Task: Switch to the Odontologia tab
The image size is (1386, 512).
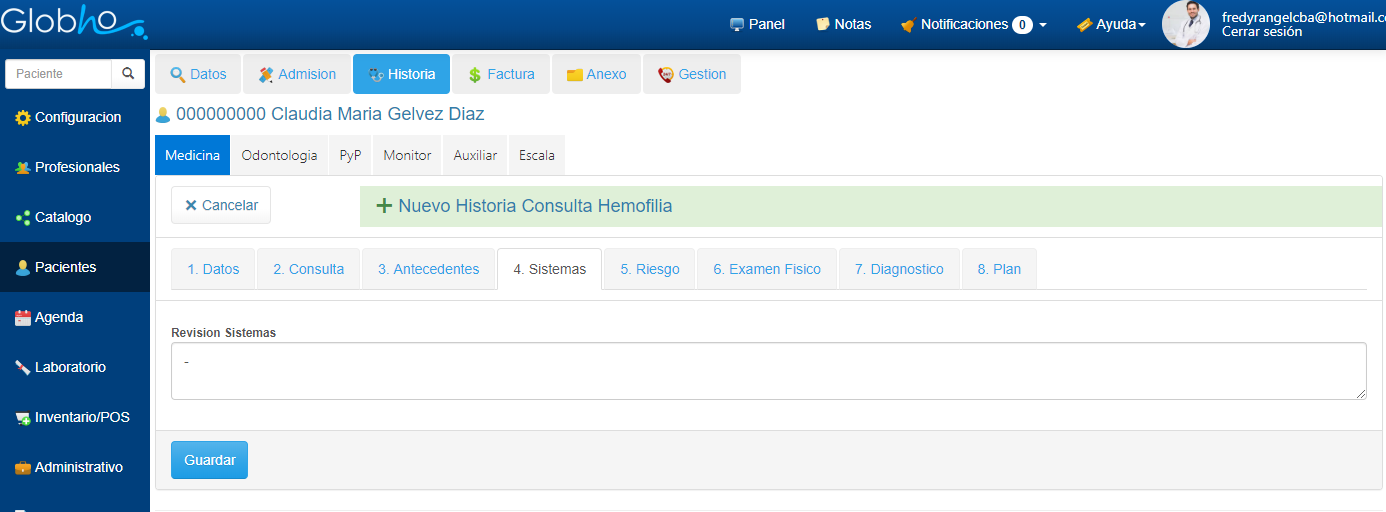Action: pos(279,155)
